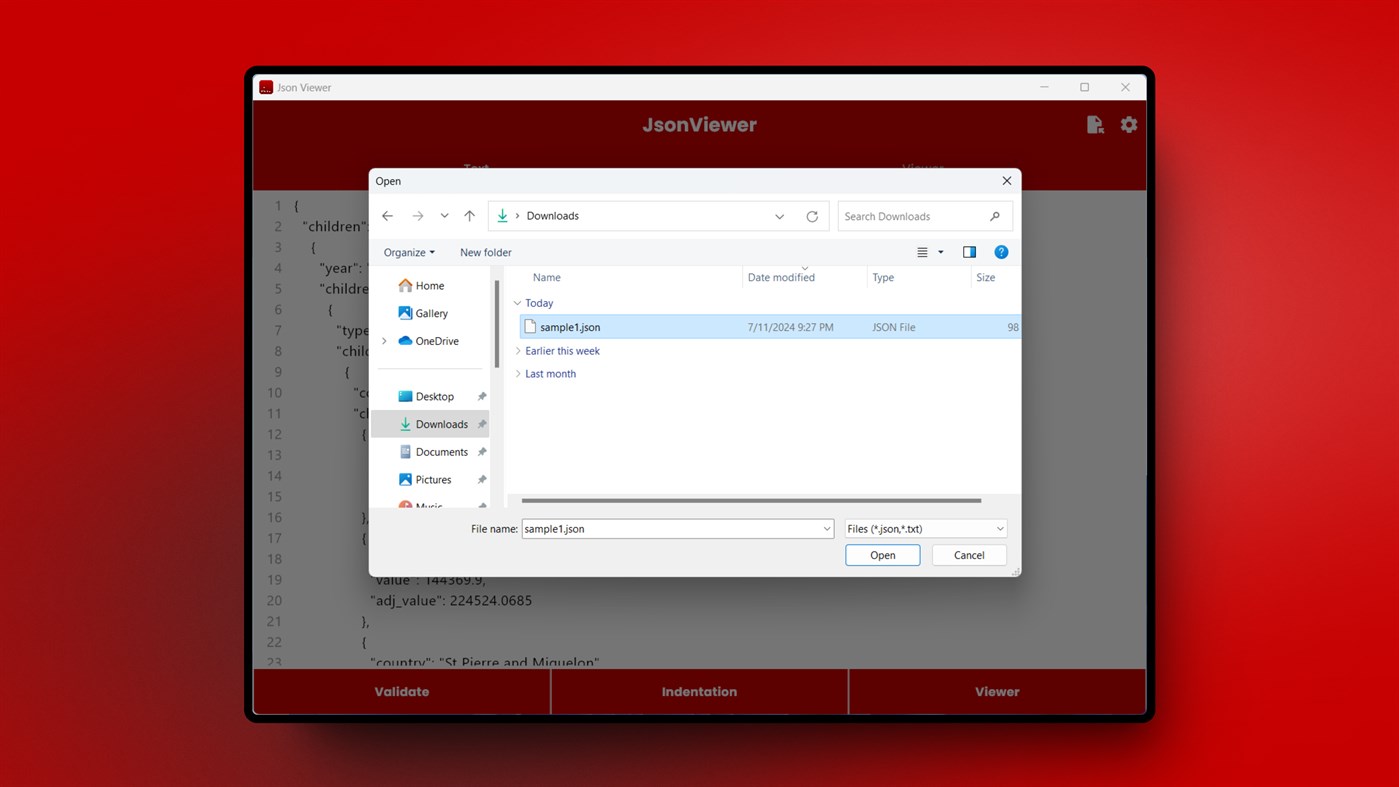1399x787 pixels.
Task: Open Desktop in quick access
Action: click(435, 396)
